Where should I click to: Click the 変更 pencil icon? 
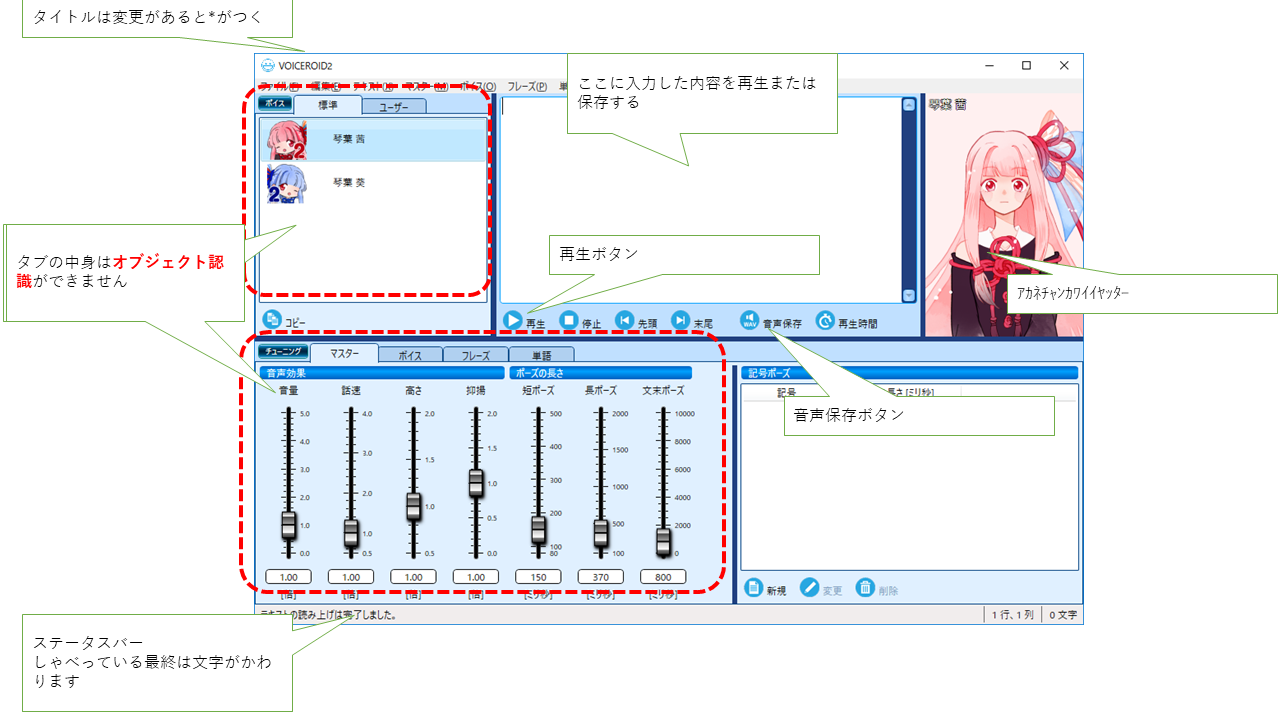pyautogui.click(x=812, y=590)
